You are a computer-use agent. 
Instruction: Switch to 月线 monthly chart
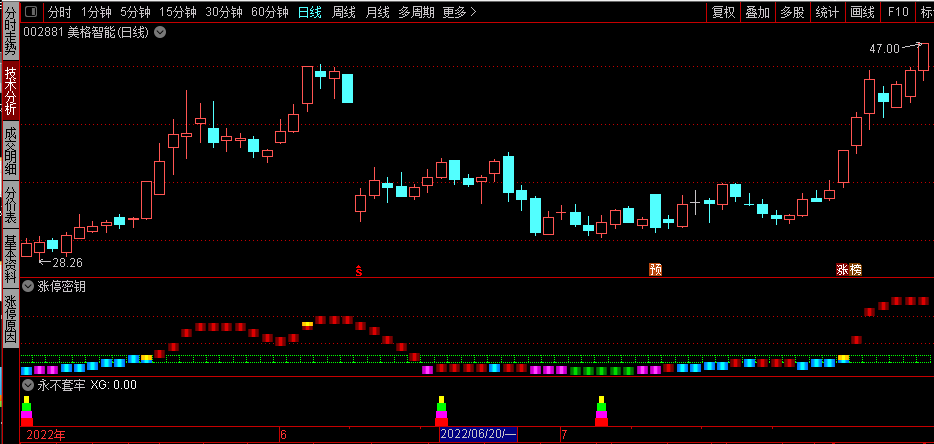point(377,12)
